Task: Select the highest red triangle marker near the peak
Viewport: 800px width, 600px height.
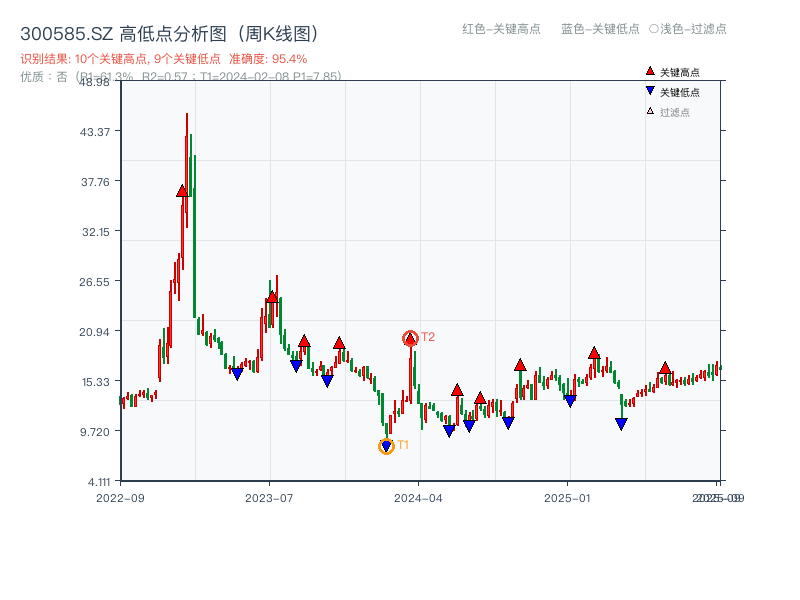Action: (181, 190)
